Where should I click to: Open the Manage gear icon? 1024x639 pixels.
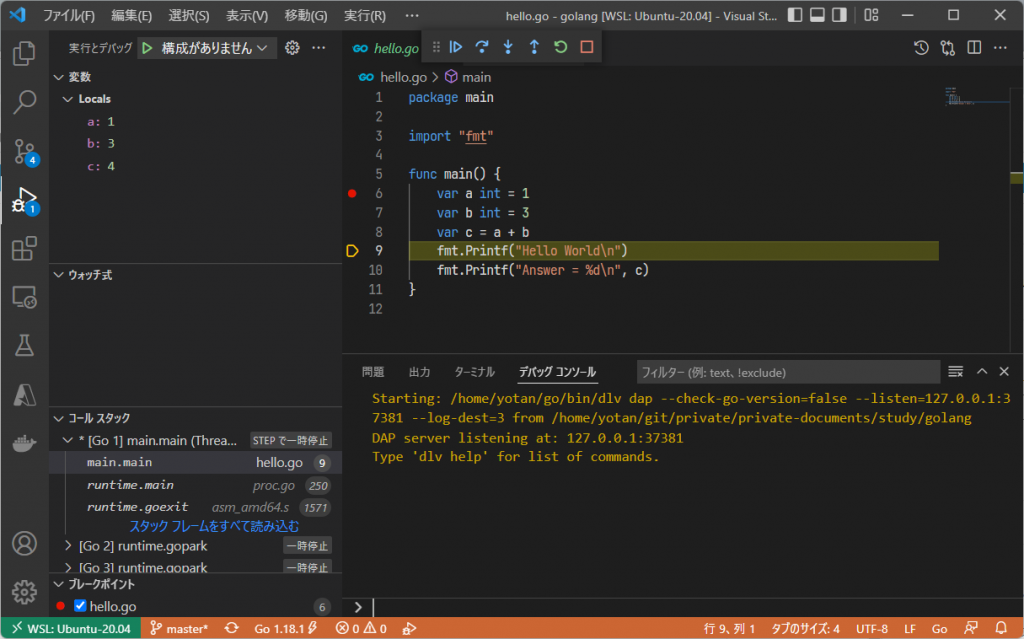click(24, 592)
